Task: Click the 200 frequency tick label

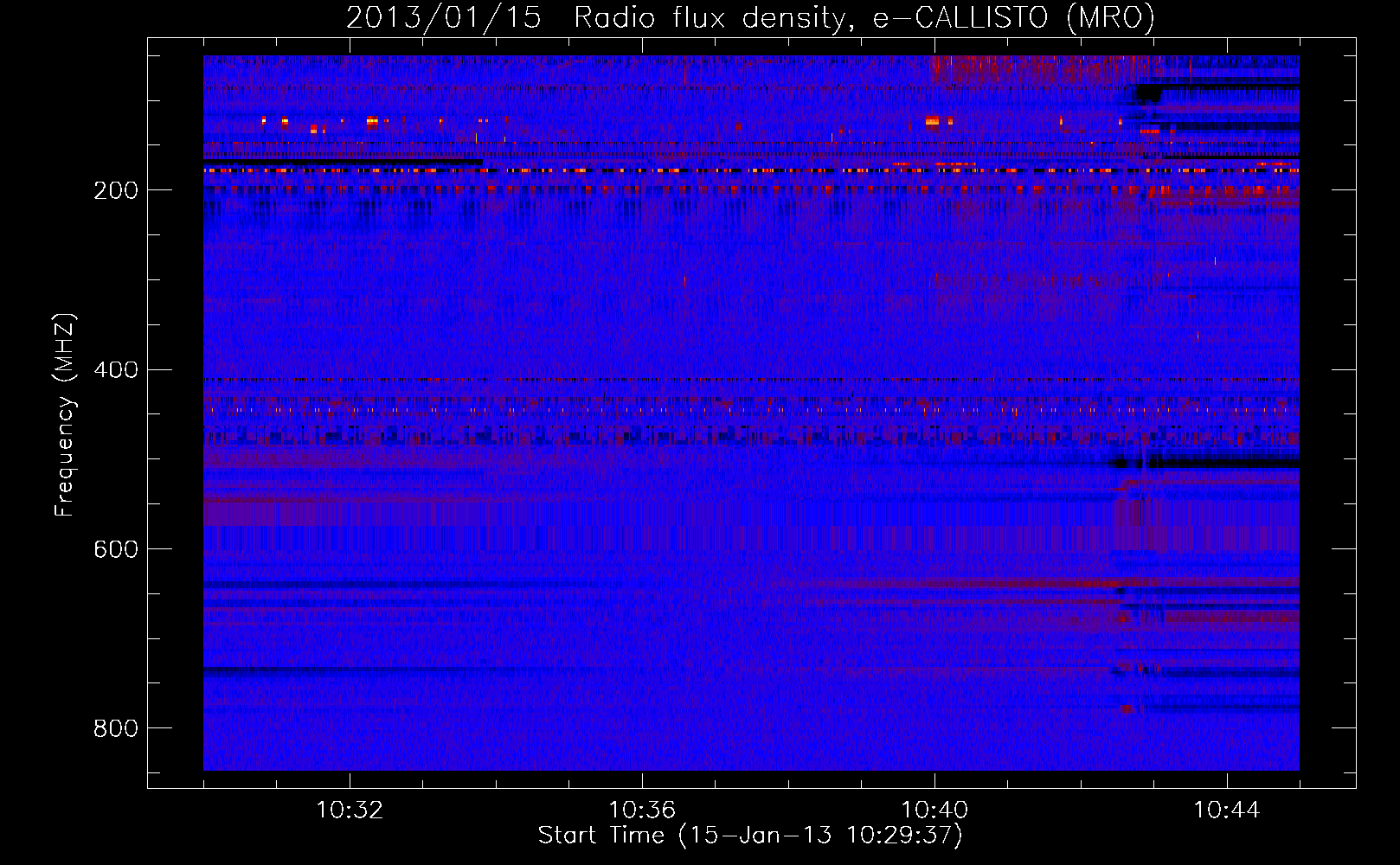Action: (116, 191)
